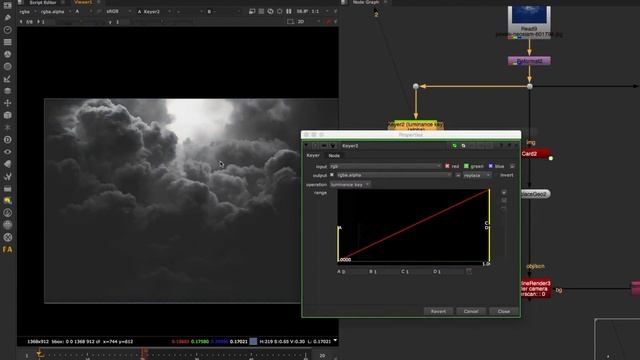Toggle the rgba.alpha output checkbox
Screen dimensions: 640x360
(x=332, y=175)
